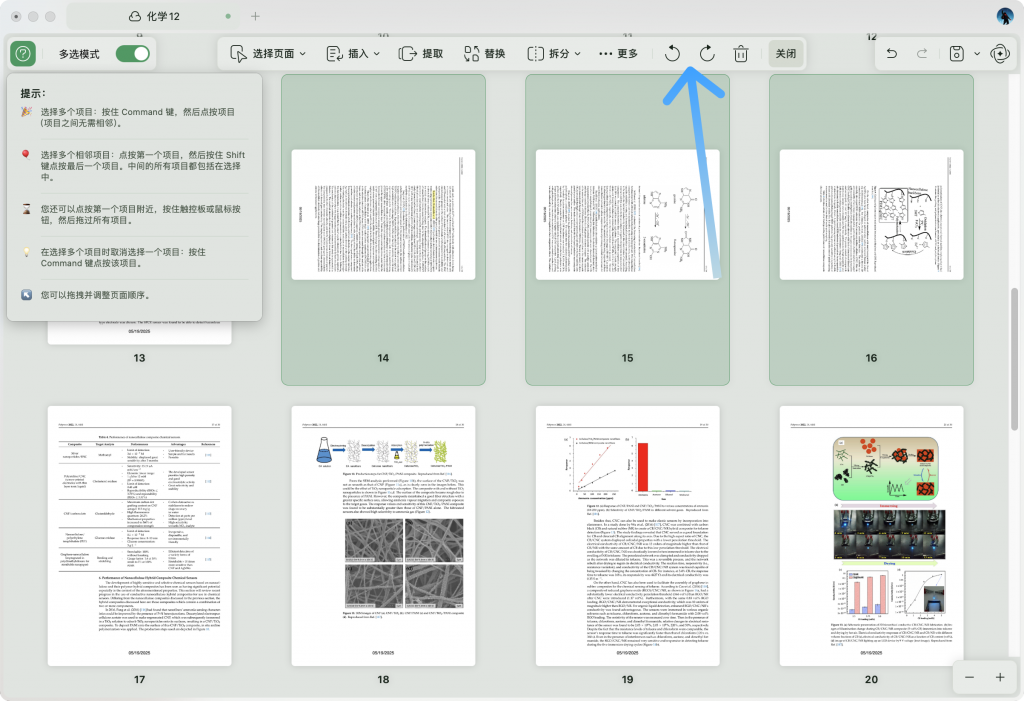The width and height of the screenshot is (1024, 701).
Task: Click the save document icon
Action: [x=957, y=54]
